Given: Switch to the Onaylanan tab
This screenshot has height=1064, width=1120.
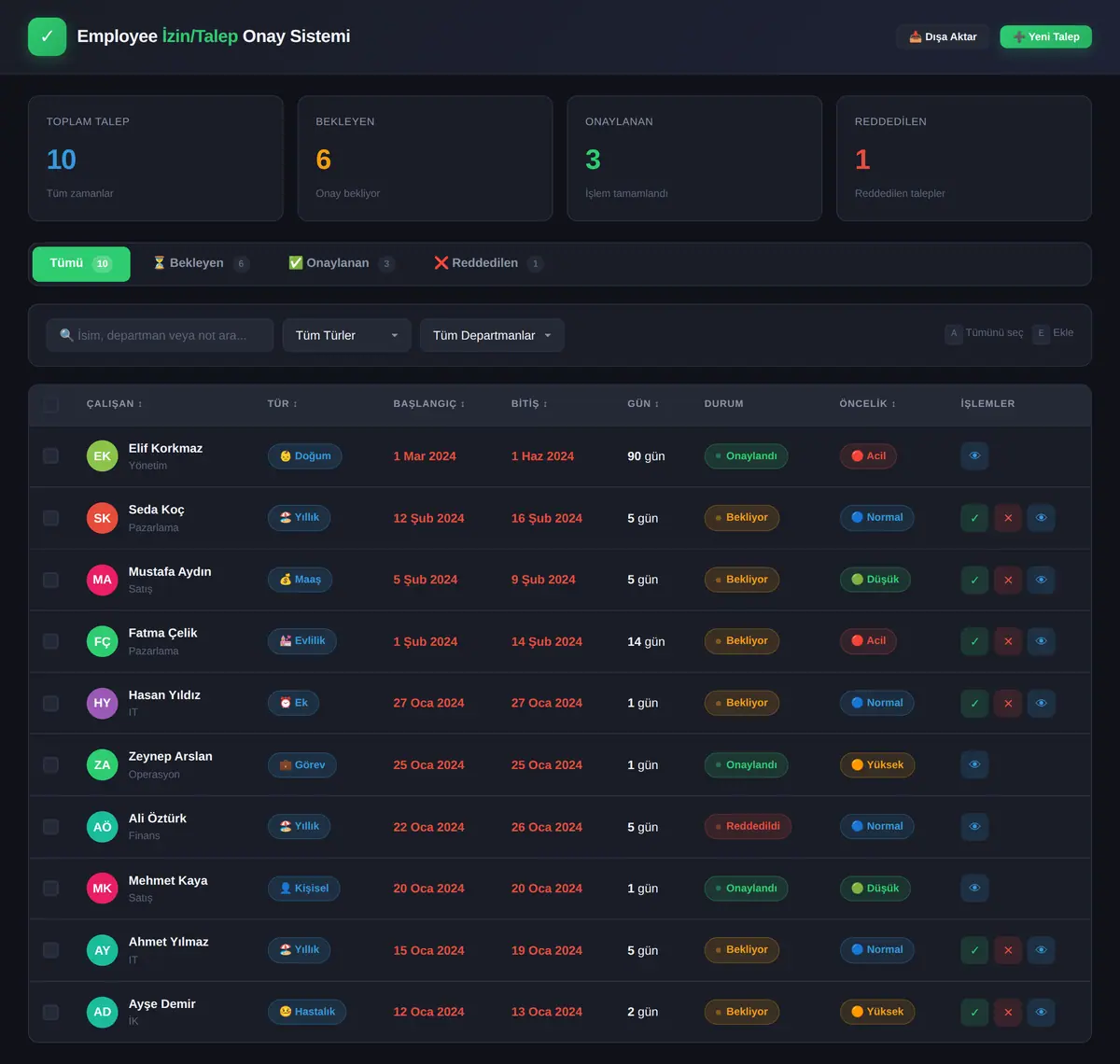Looking at the screenshot, I should tap(341, 264).
